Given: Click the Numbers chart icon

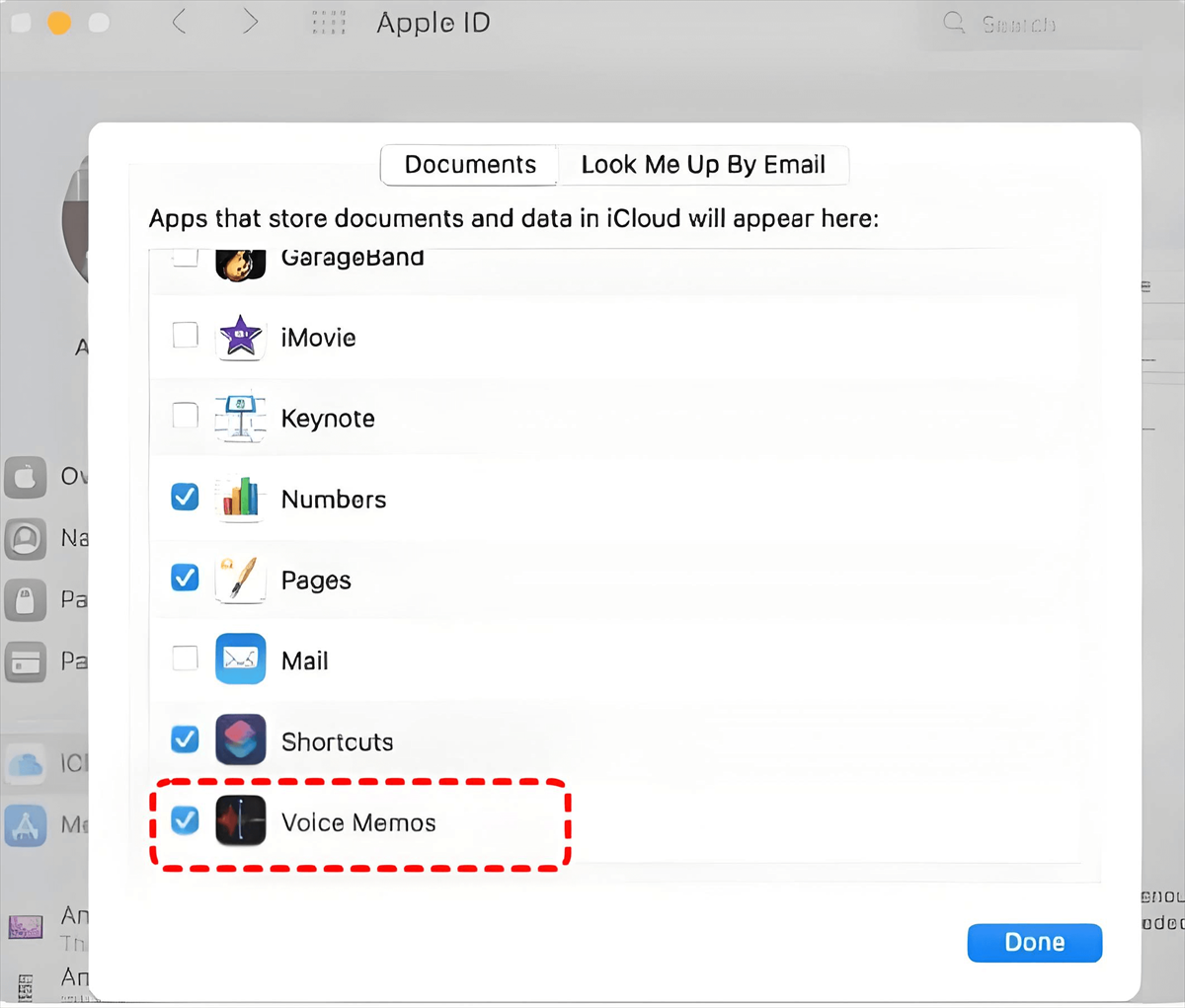Looking at the screenshot, I should (x=240, y=499).
